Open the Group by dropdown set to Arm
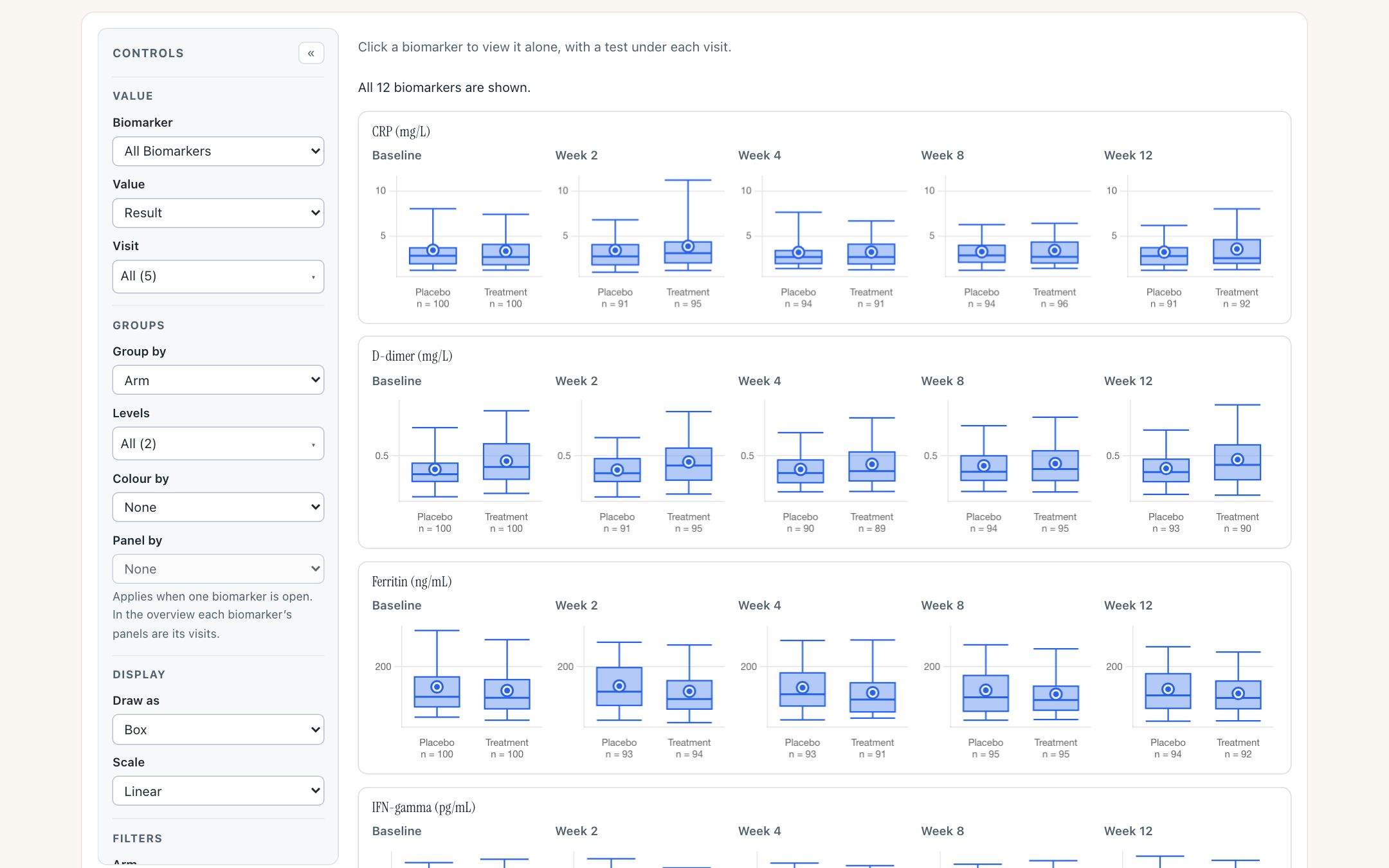The image size is (1389, 868). tap(218, 380)
